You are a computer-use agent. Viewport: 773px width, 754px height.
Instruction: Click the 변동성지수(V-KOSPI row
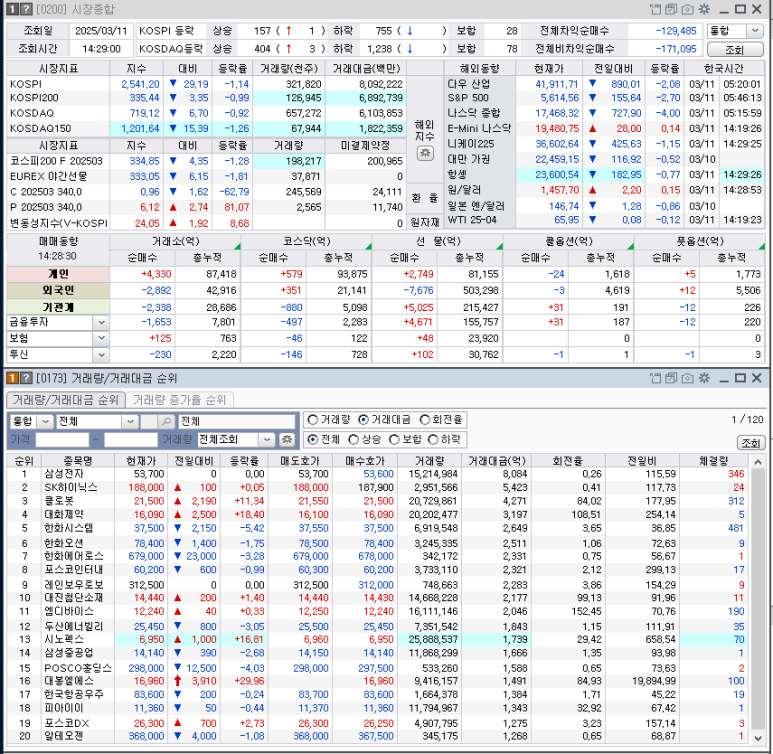coord(206,223)
